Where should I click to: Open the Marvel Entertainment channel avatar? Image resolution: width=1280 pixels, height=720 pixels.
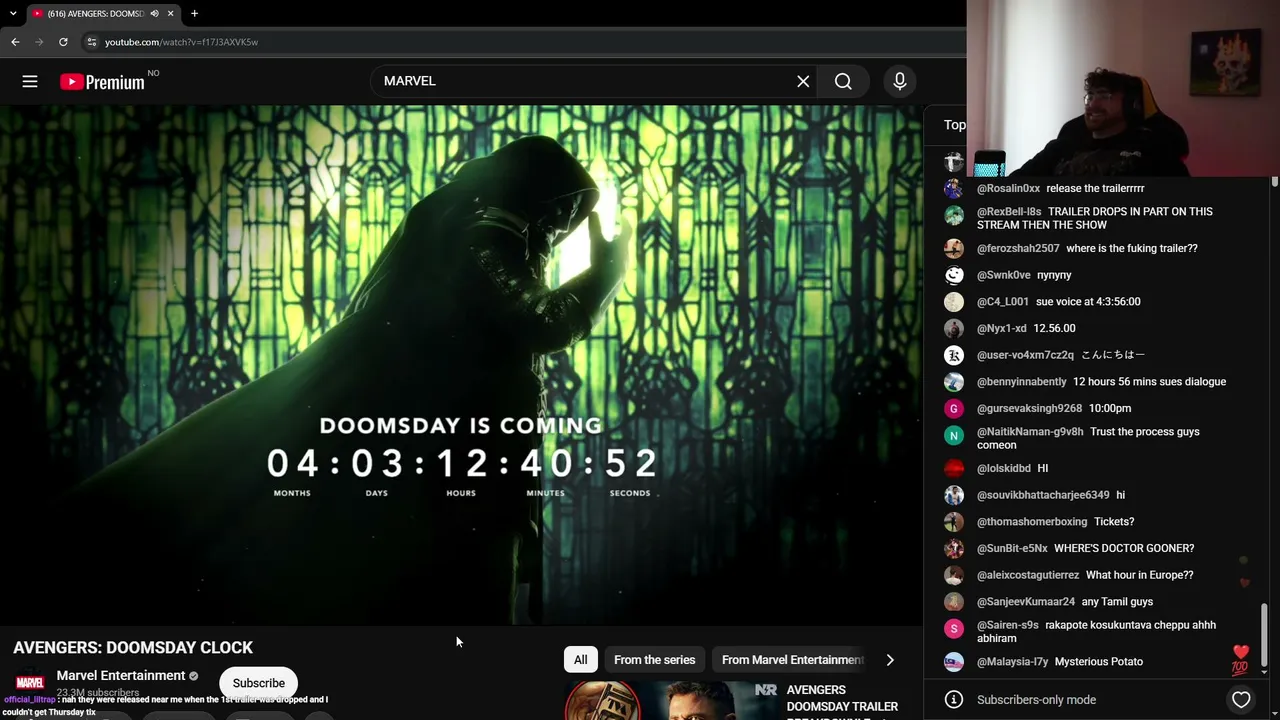30,683
